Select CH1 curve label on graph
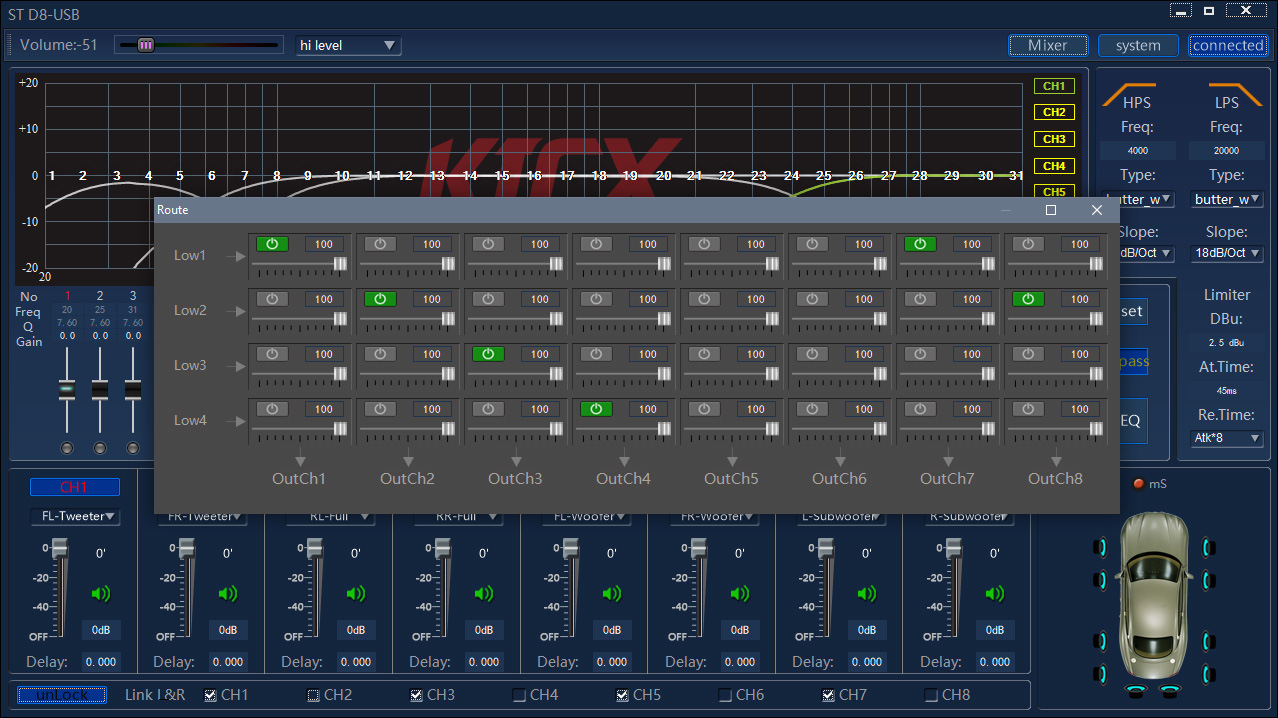Viewport: 1278px width, 718px height. [1054, 86]
